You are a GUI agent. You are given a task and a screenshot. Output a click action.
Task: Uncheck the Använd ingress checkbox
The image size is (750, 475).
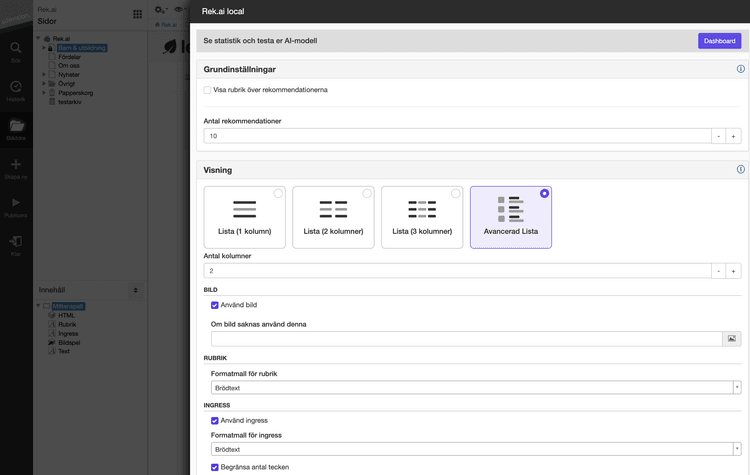click(x=215, y=421)
